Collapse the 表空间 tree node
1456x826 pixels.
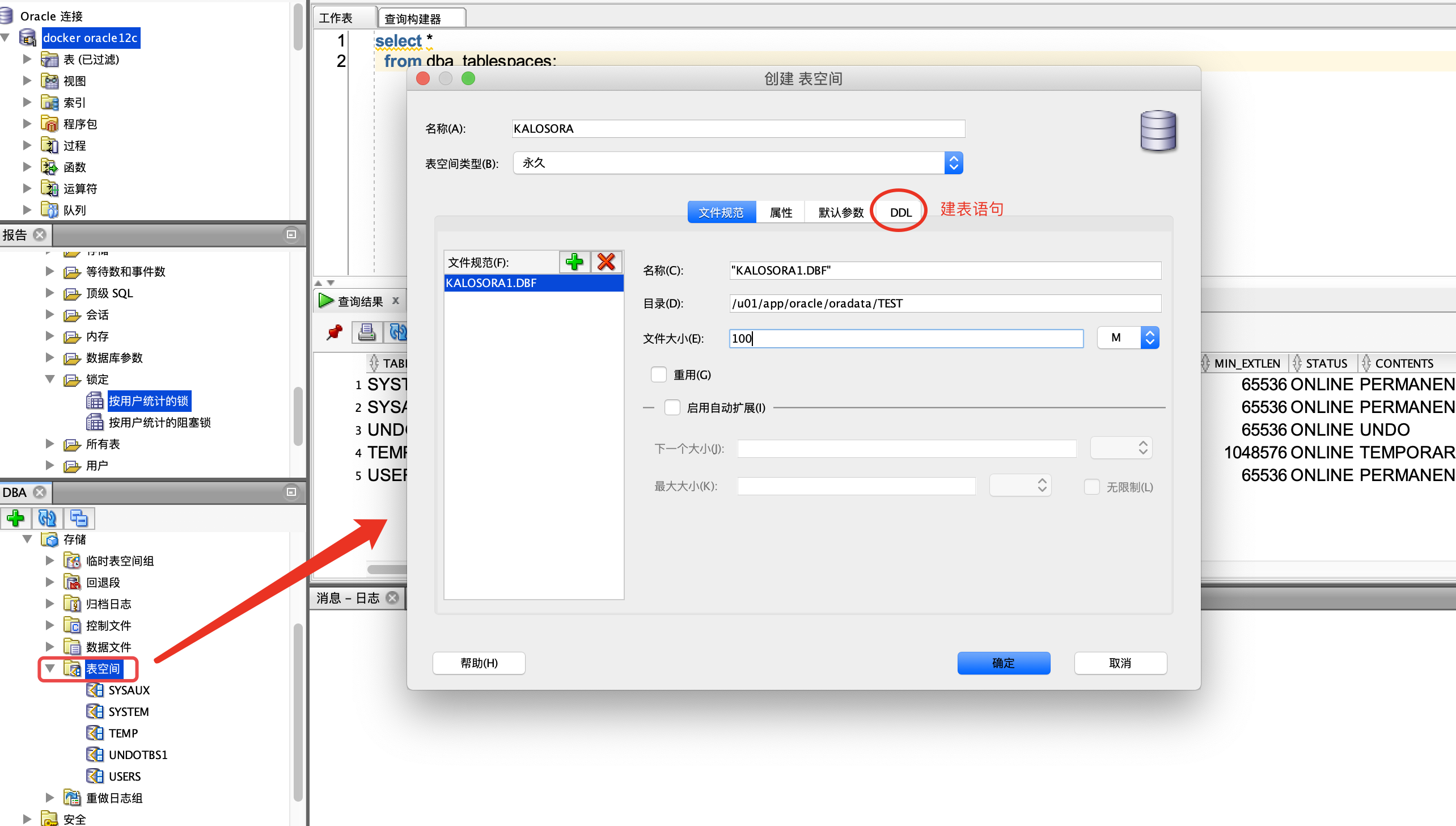click(x=50, y=669)
